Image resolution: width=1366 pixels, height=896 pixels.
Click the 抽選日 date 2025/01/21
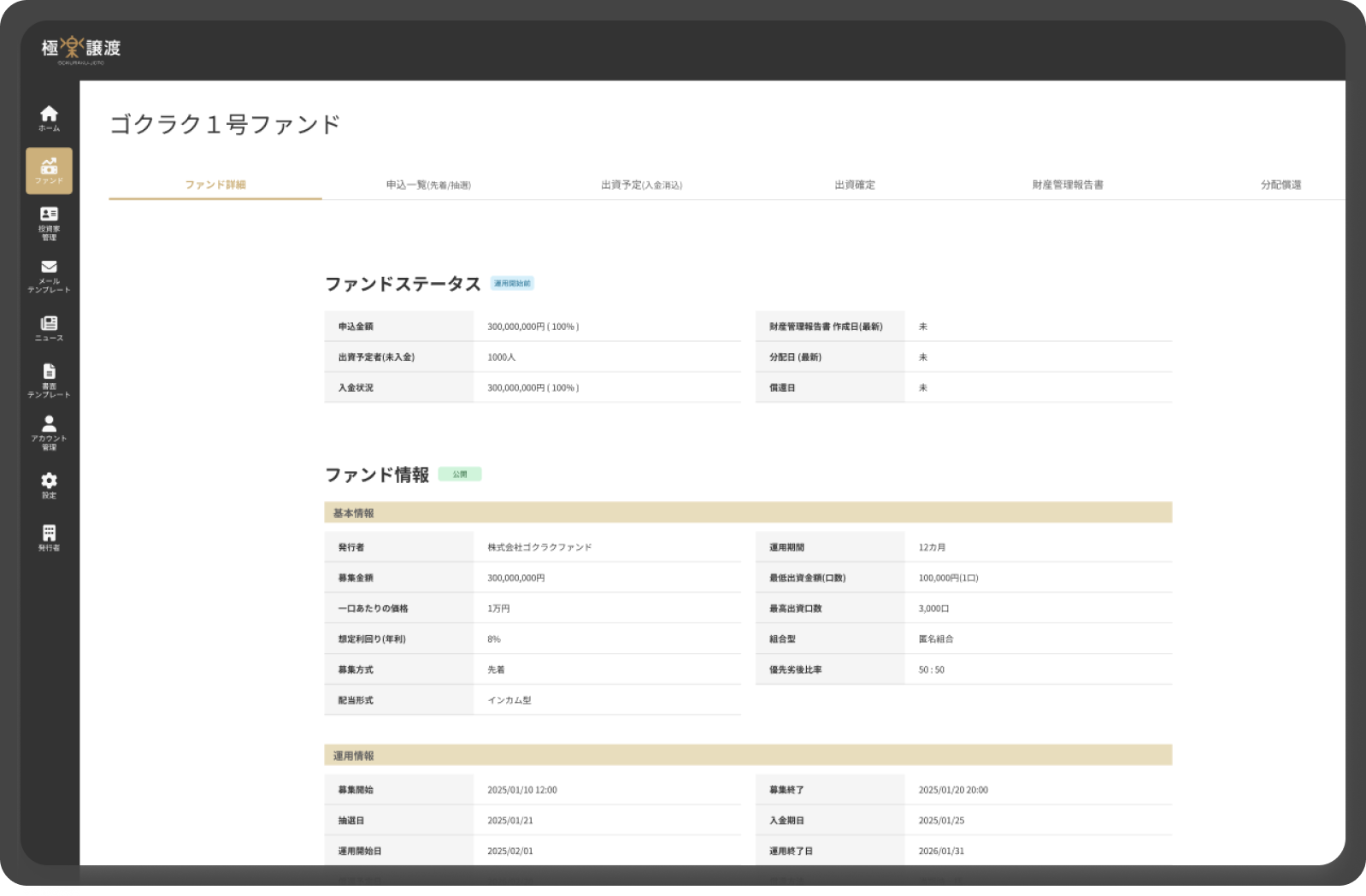pos(510,821)
